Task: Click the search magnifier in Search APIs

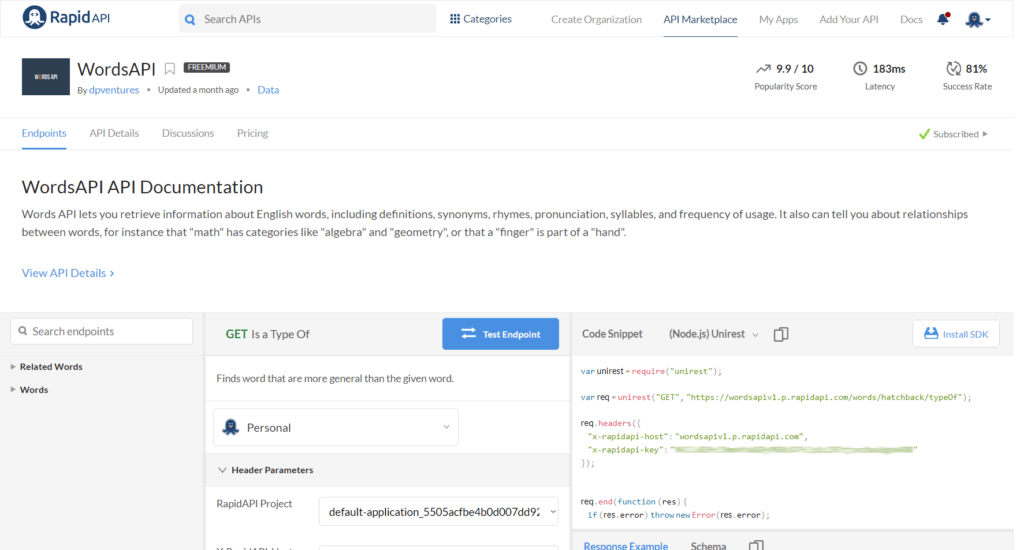Action: pyautogui.click(x=190, y=20)
